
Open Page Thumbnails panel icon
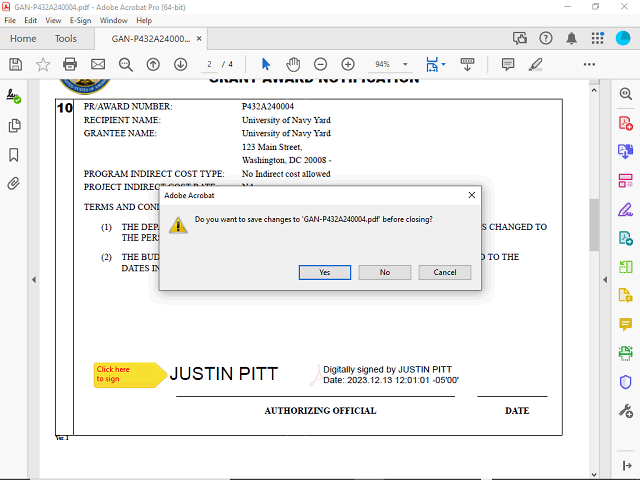coord(14,126)
